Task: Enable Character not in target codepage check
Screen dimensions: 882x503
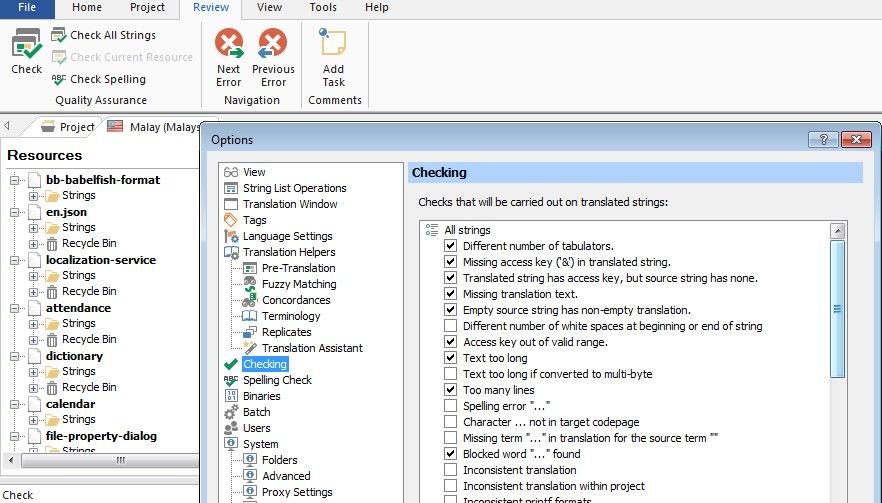Action: pyautogui.click(x=450, y=422)
